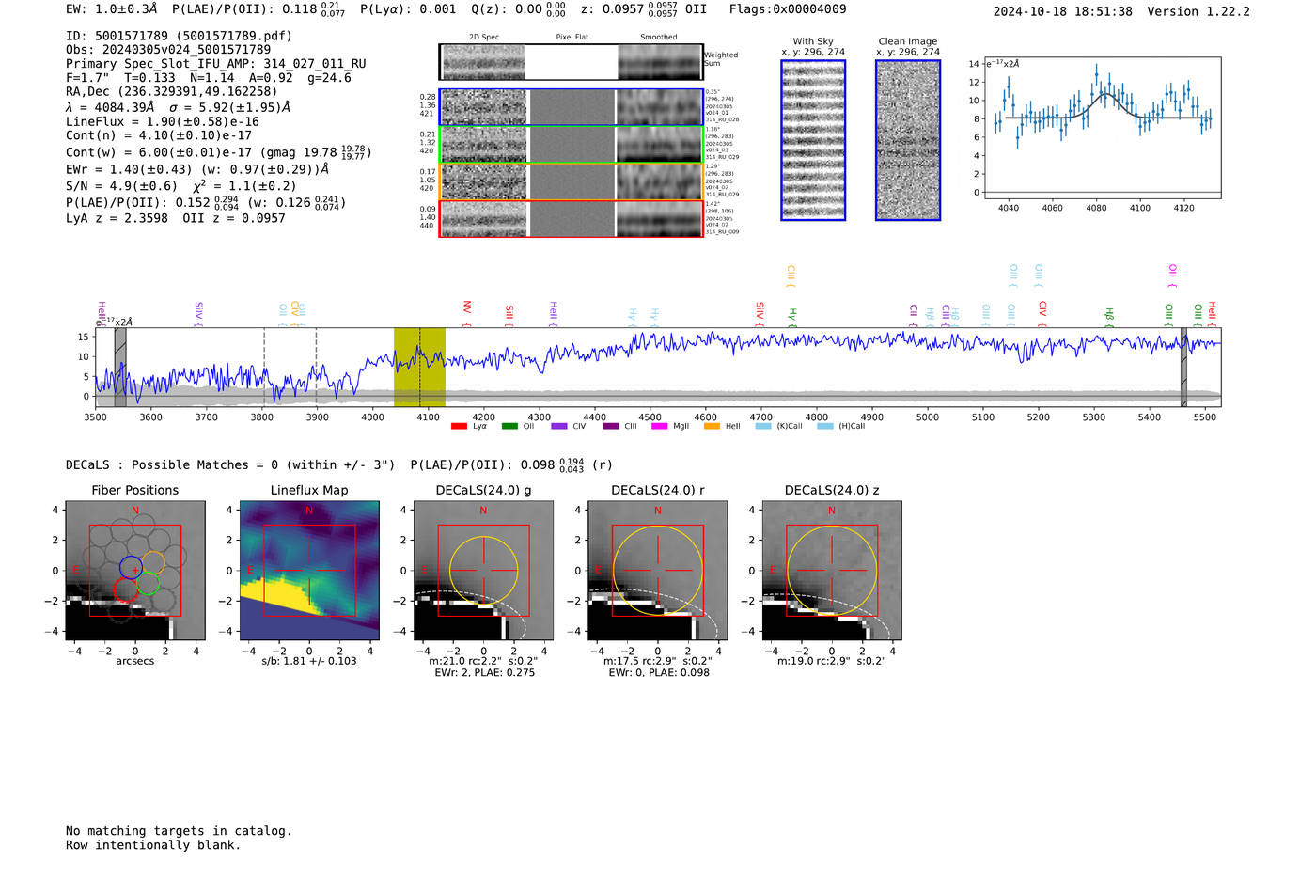Open the Lineflux Map panel
Image resolution: width=1316 pixels, height=896 pixels.
(x=309, y=570)
